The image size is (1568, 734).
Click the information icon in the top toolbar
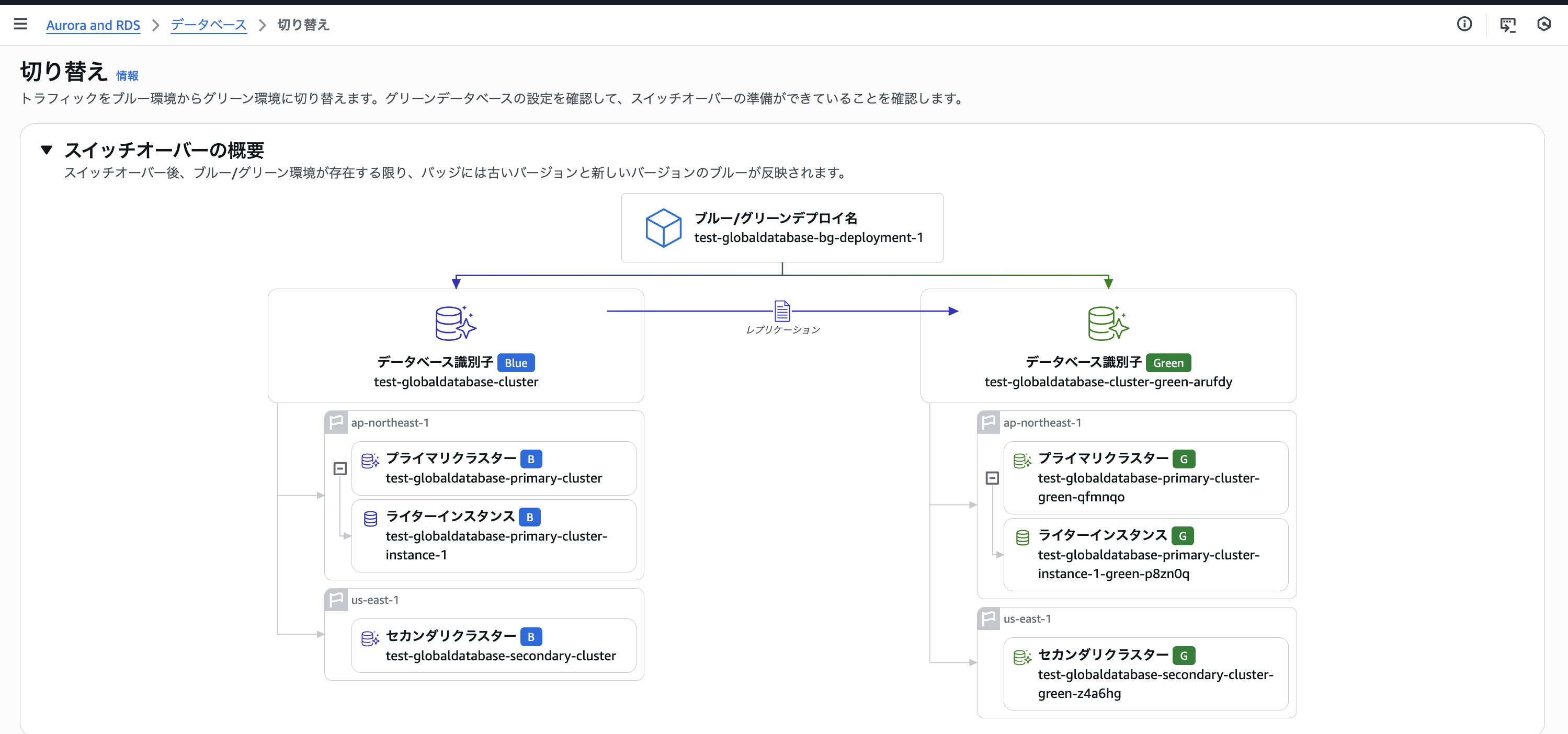(1464, 25)
